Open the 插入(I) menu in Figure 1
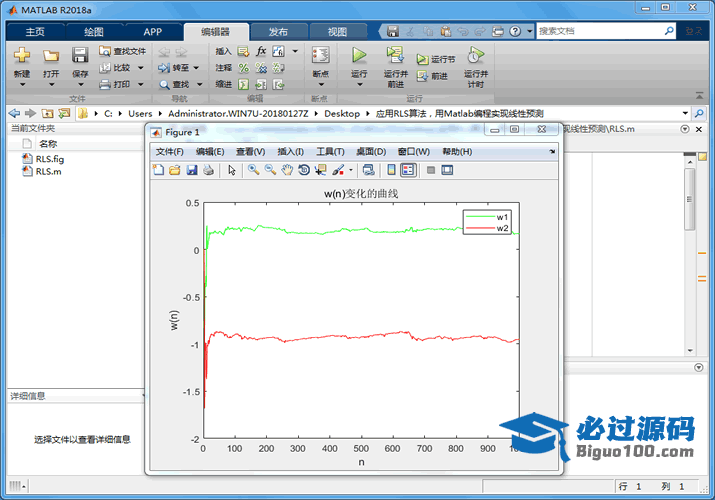The width and height of the screenshot is (715, 500). 290,151
